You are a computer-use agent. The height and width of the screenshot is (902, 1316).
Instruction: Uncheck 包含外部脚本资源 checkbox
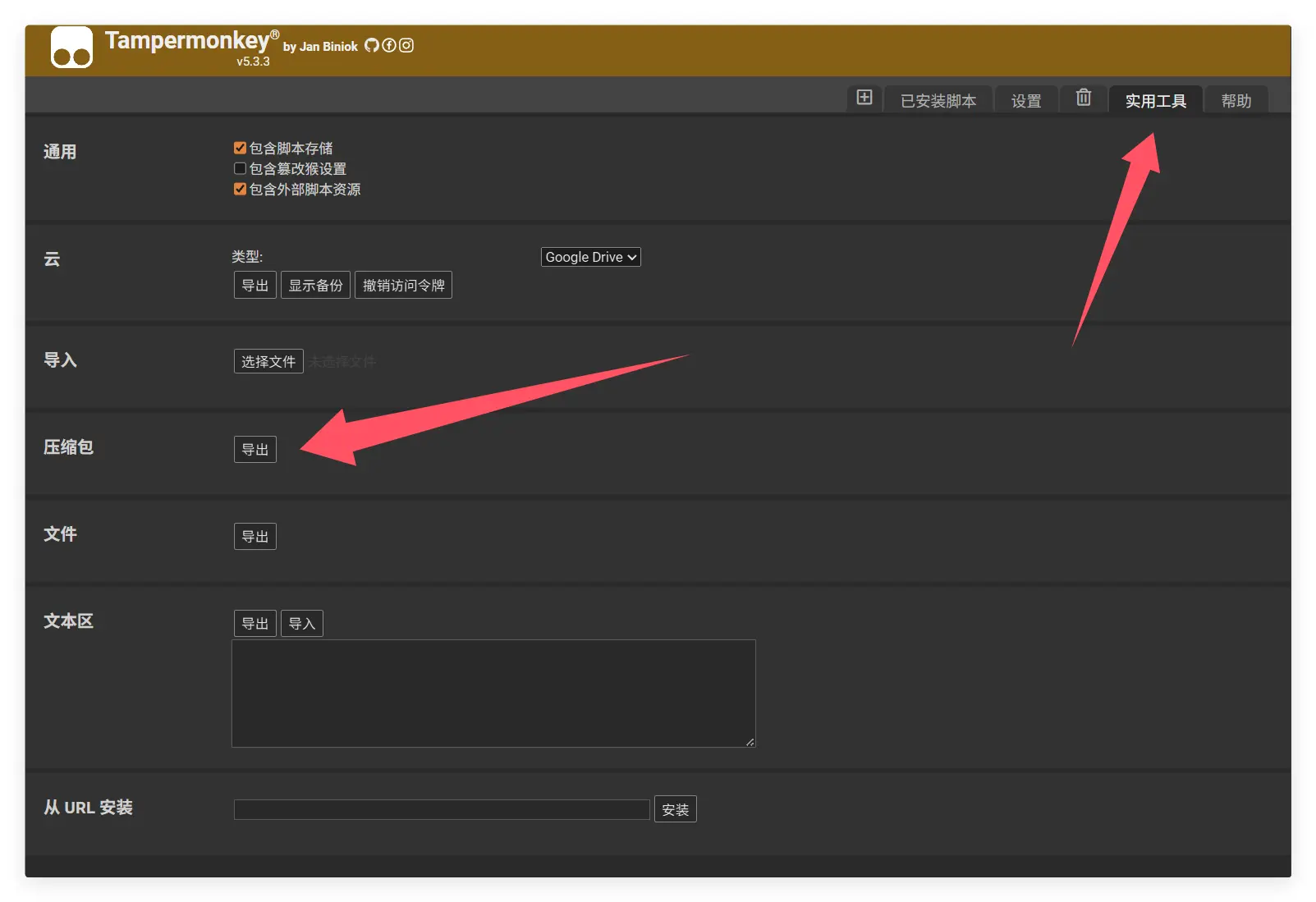click(x=240, y=189)
